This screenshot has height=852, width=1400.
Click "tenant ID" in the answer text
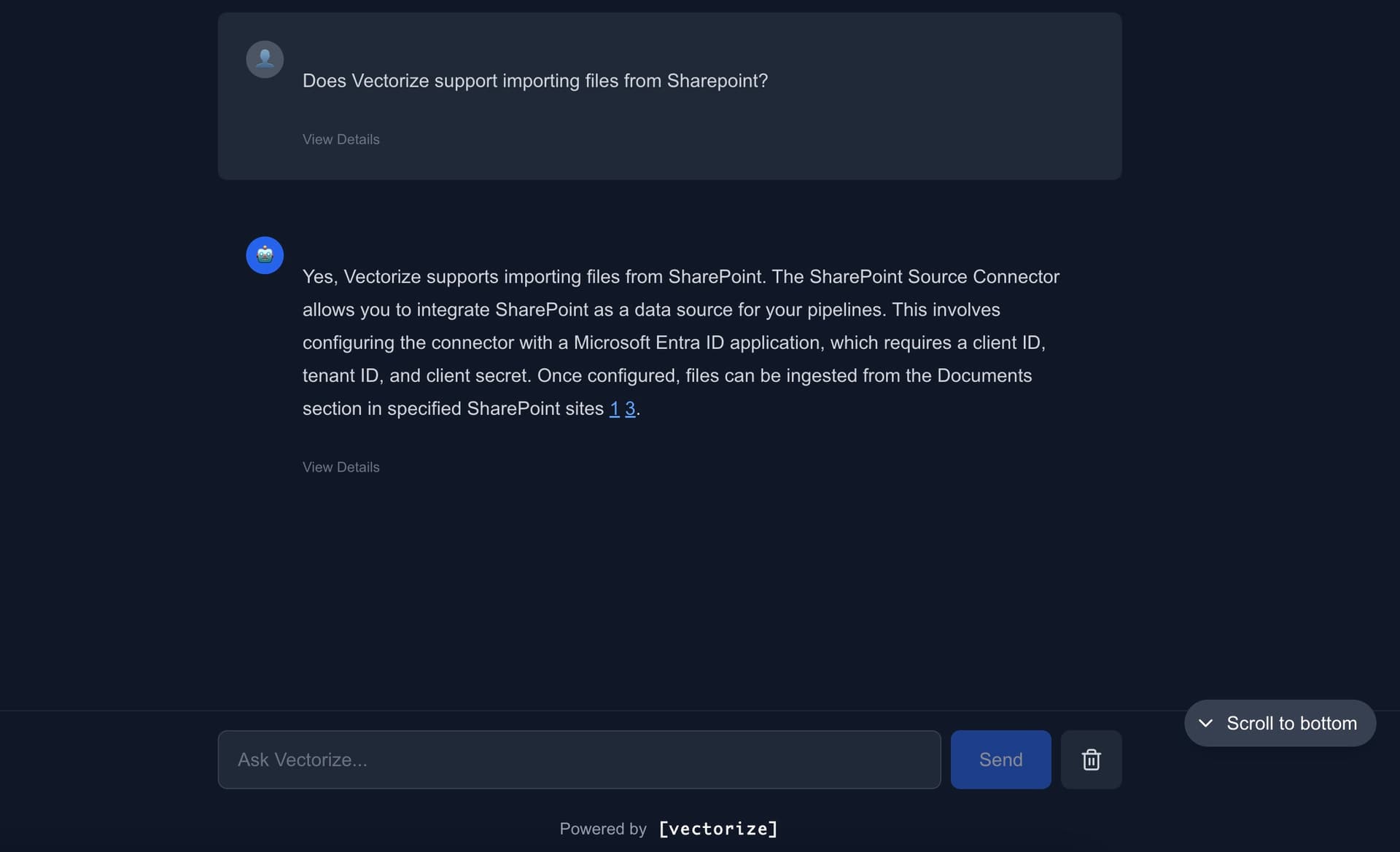[341, 376]
